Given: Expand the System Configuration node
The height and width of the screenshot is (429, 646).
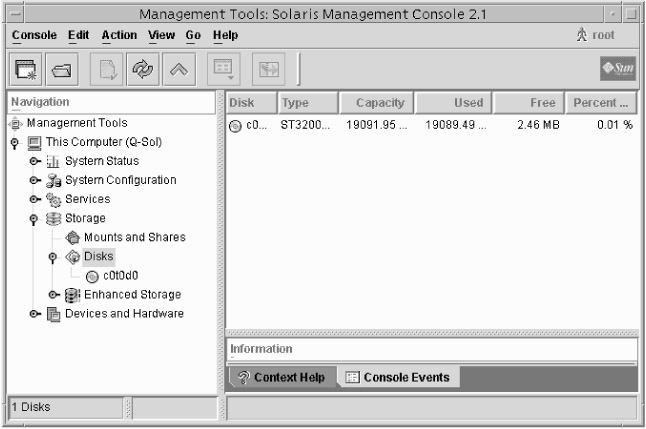Looking at the screenshot, I should (33, 180).
